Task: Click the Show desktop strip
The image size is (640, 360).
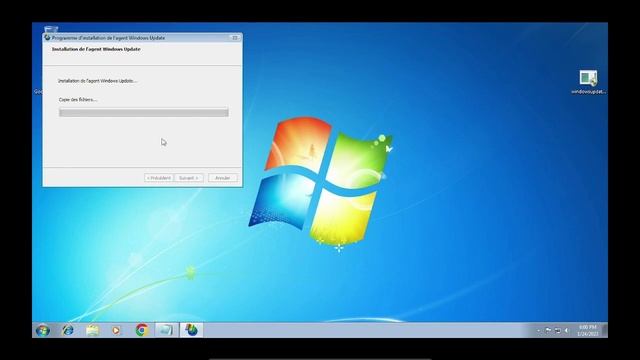Action: tap(604, 330)
